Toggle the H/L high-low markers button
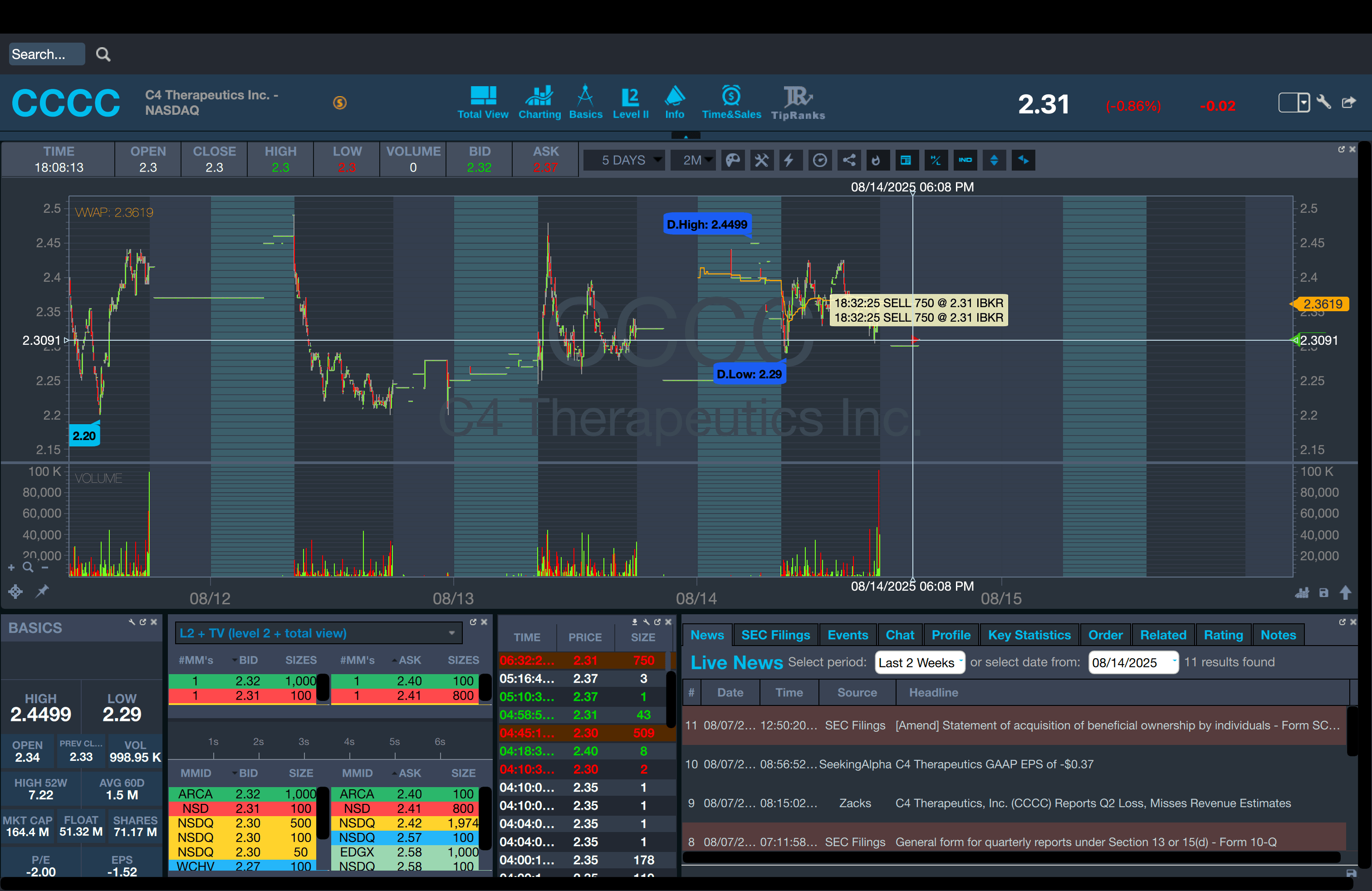Image resolution: width=1372 pixels, height=891 pixels. 936,160
